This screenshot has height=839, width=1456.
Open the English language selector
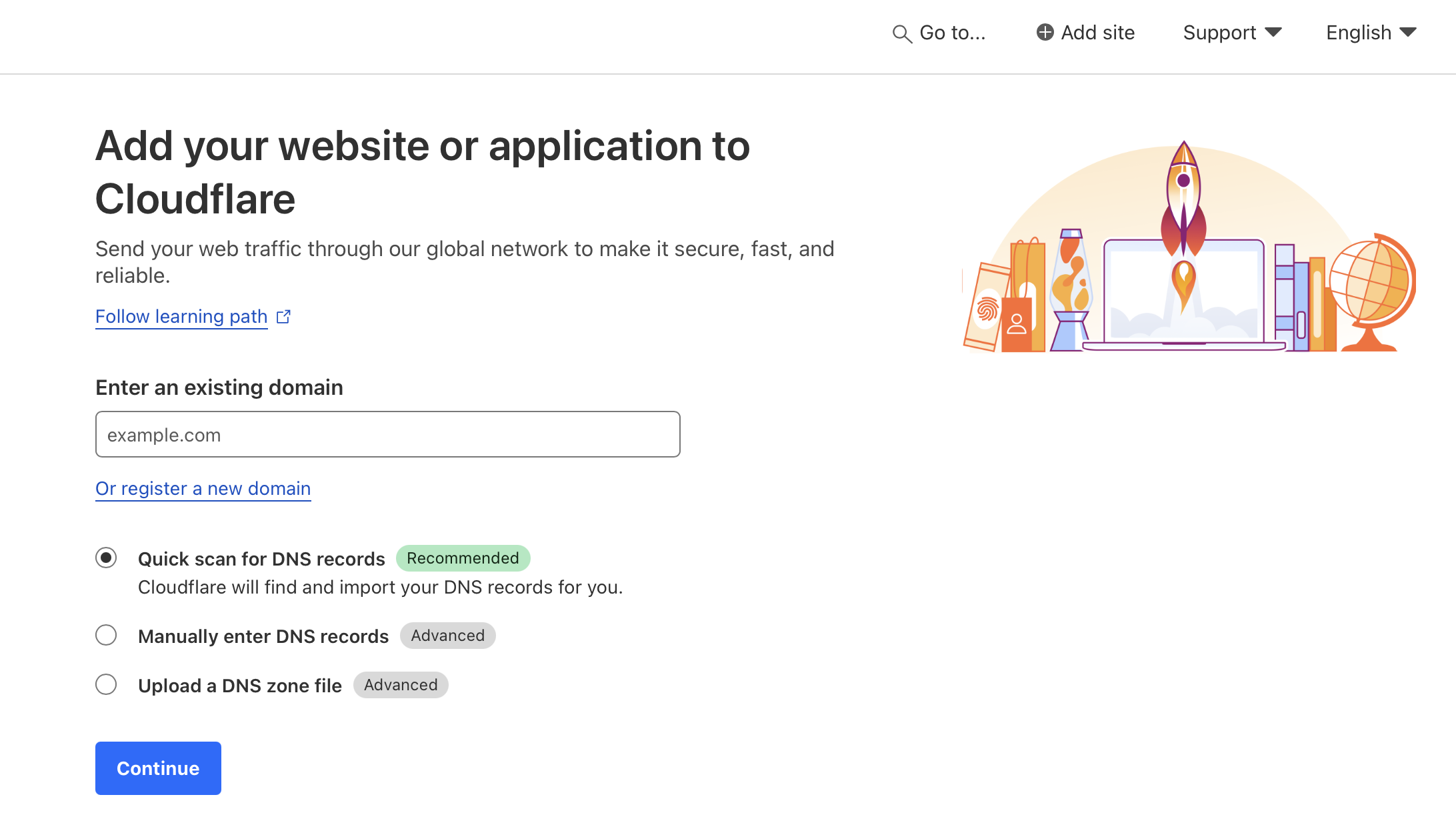click(1358, 32)
